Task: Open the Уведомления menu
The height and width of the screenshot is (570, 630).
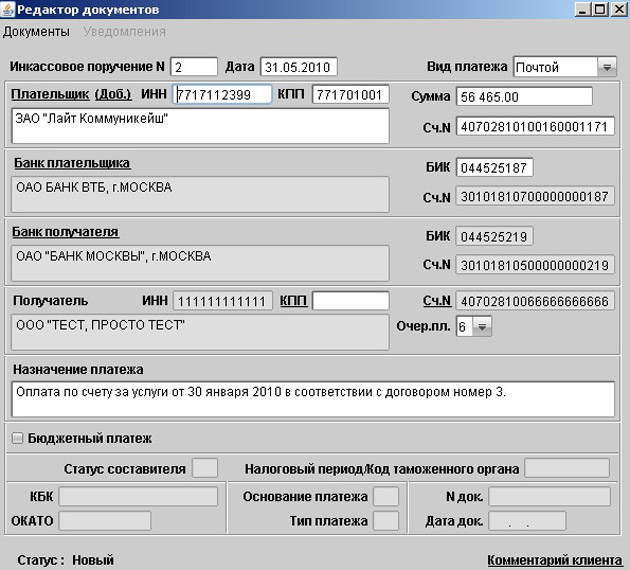Action: [x=125, y=32]
